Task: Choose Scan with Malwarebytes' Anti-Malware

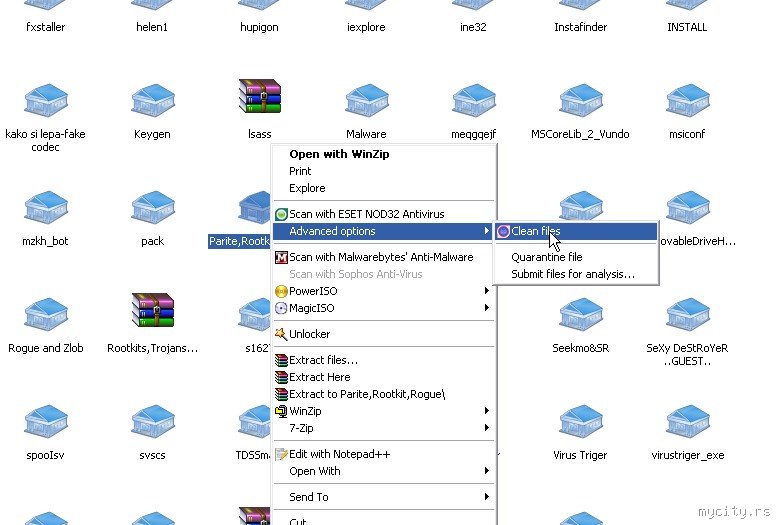Action: click(x=384, y=257)
